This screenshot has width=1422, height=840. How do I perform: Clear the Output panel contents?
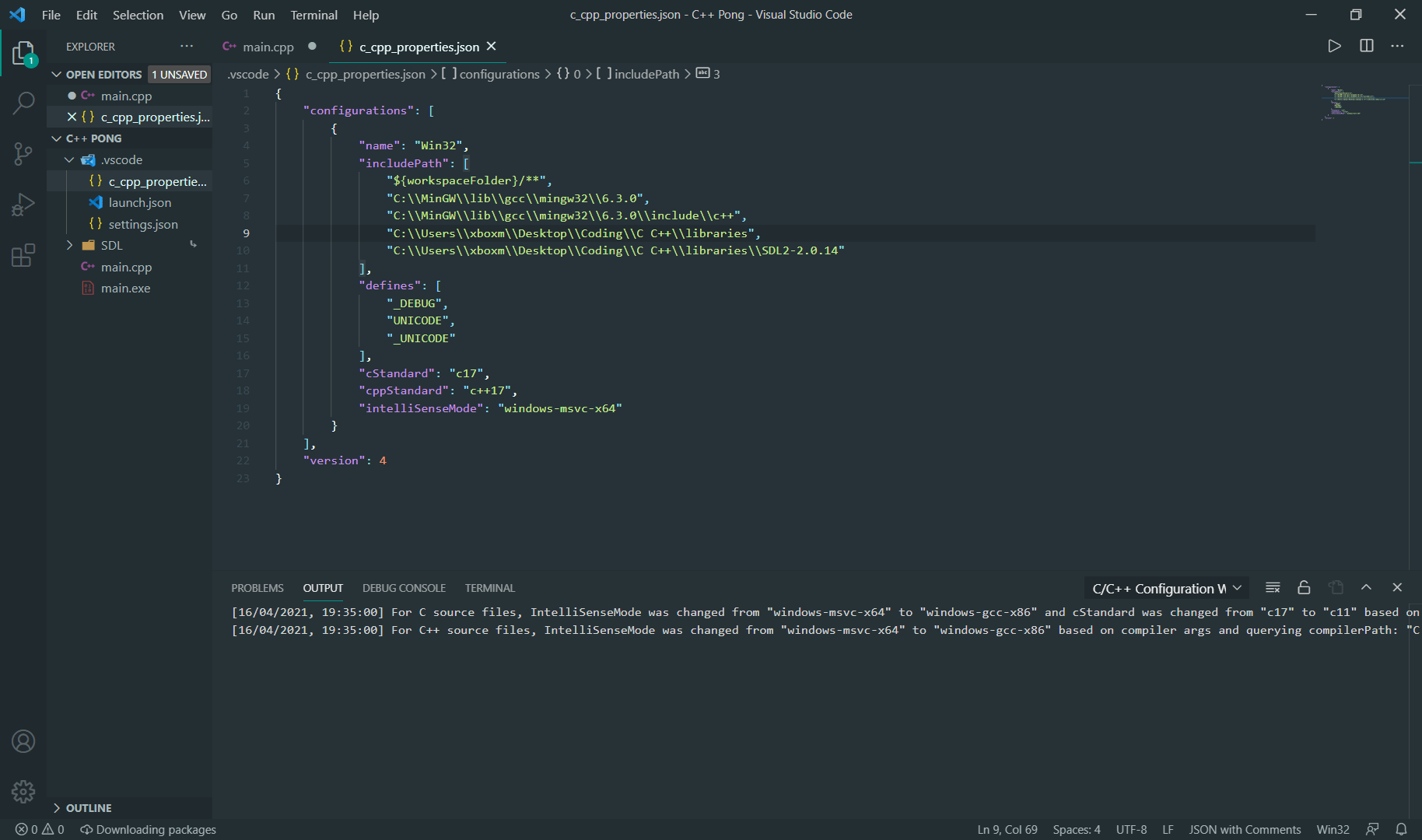[1273, 587]
